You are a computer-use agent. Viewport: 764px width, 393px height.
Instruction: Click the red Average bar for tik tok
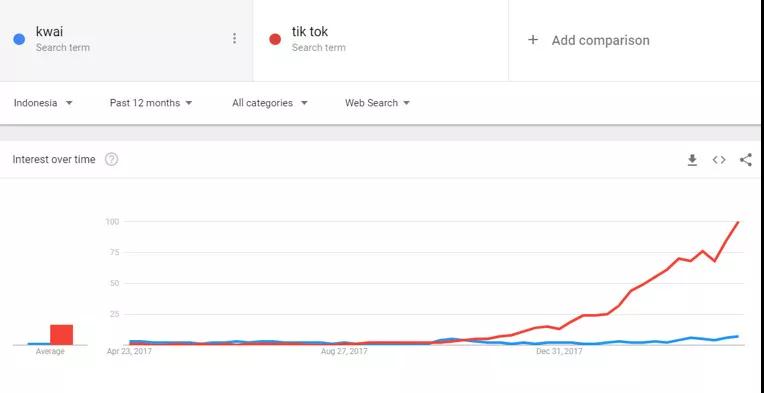[x=61, y=335]
